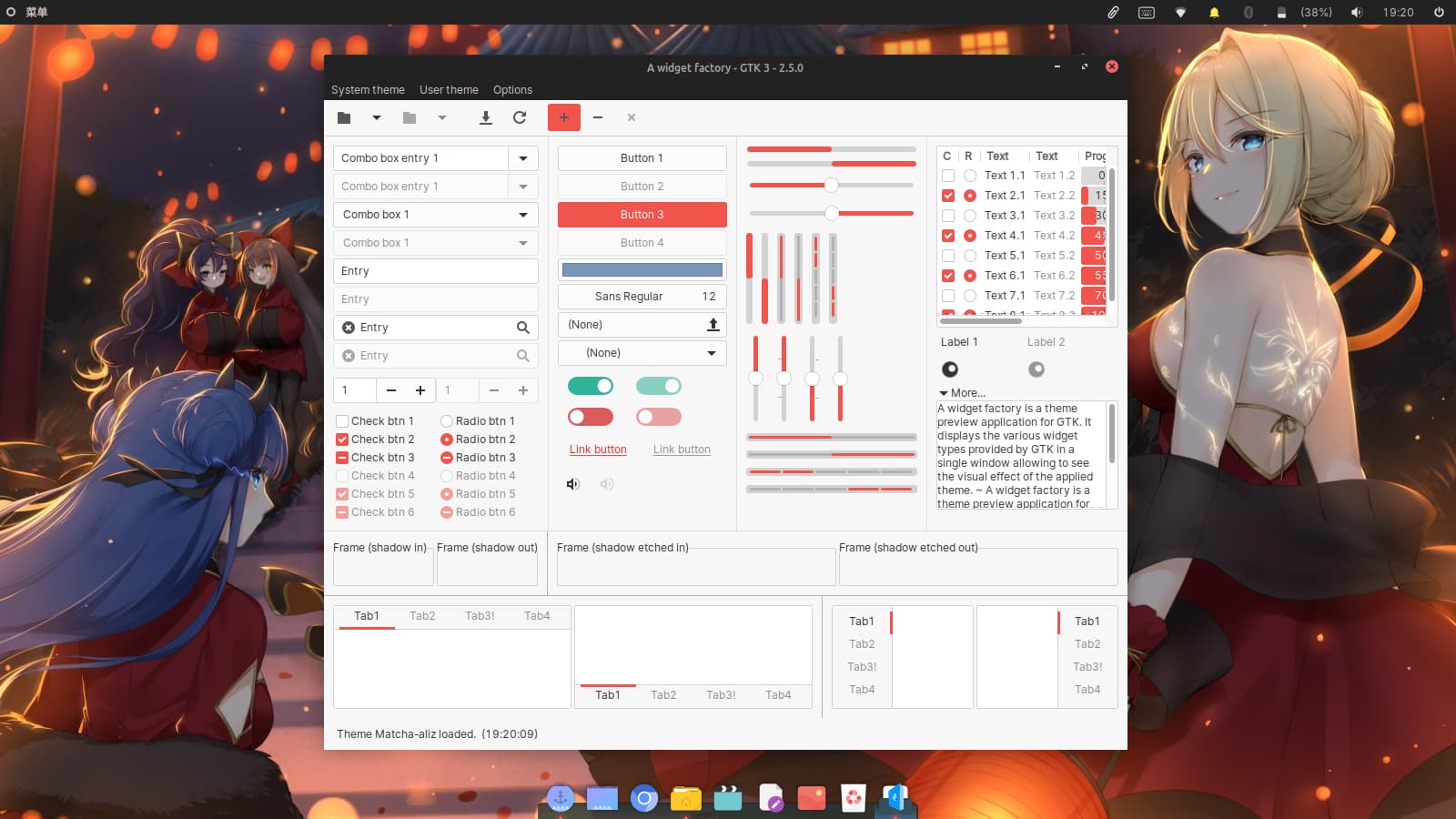Click the blue color swatch button
1456x819 pixels.
(642, 270)
